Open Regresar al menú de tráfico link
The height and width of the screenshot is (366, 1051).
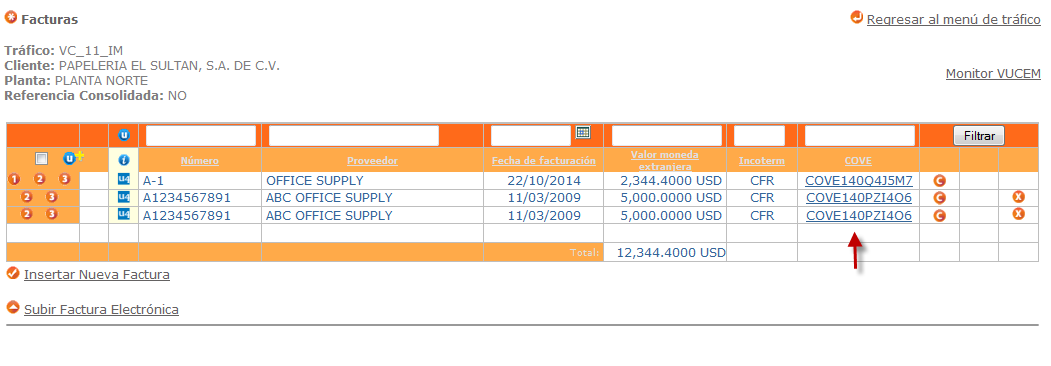(954, 19)
